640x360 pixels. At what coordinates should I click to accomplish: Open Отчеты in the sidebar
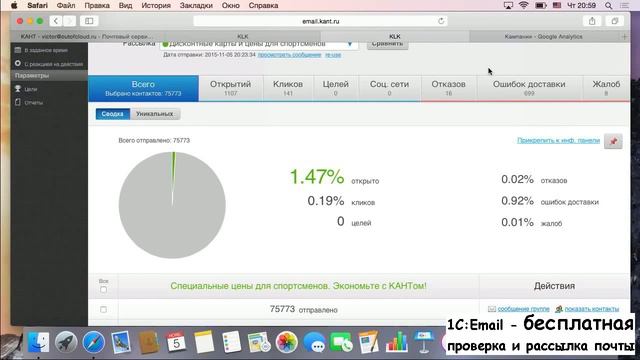33,103
